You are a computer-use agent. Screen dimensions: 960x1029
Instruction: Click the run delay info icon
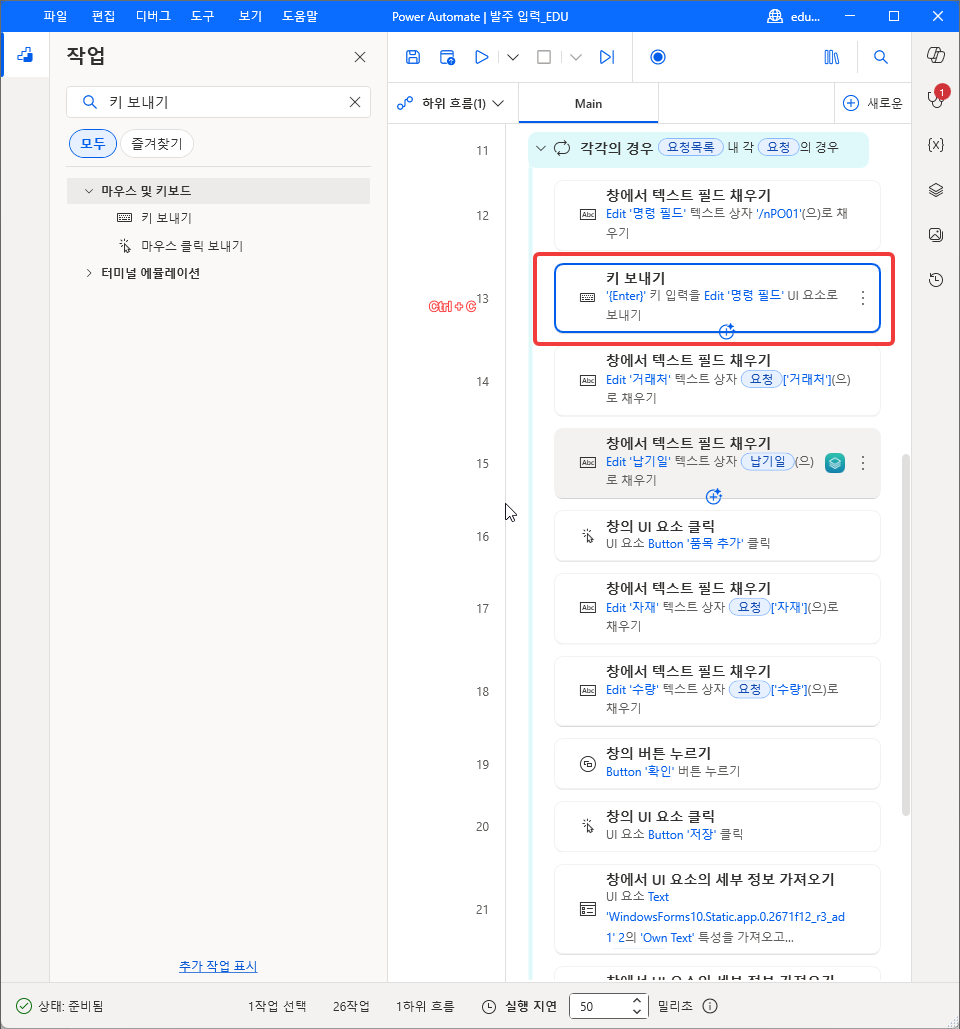click(x=710, y=1006)
